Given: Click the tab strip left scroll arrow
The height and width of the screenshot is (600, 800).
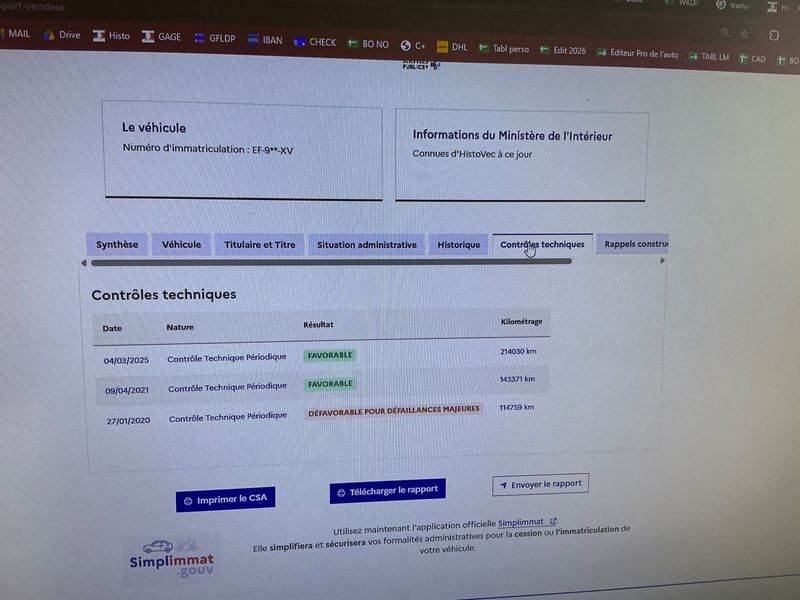Looking at the screenshot, I should coord(84,263).
